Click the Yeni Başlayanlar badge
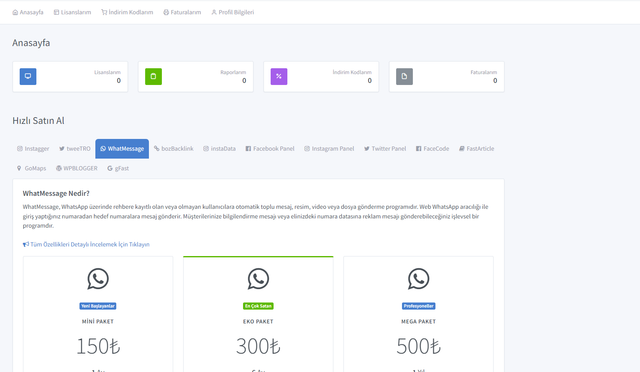This screenshot has height=372, width=640. (98, 306)
